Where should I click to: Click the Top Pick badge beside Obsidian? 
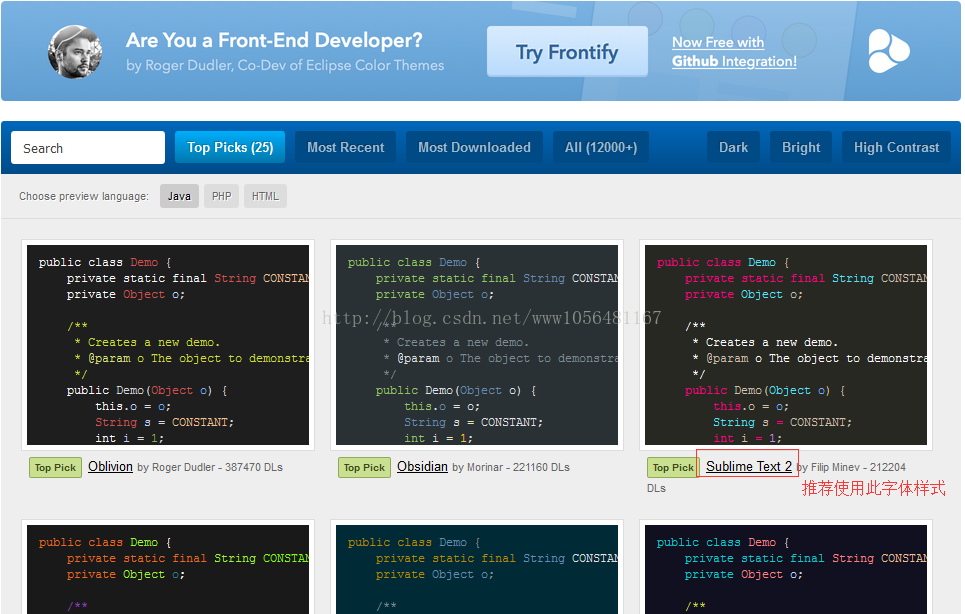[x=364, y=468]
